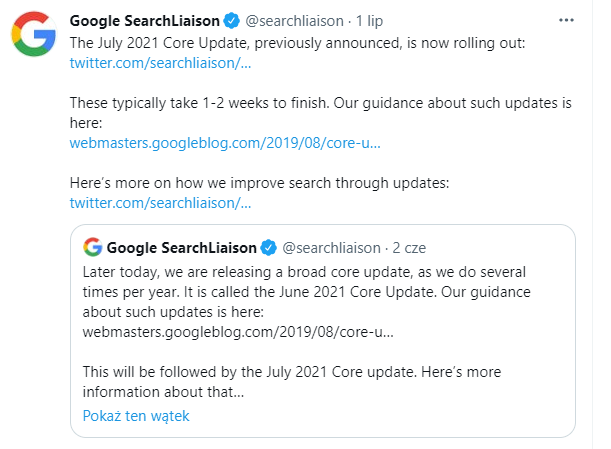Click the 'These typically take 1-2 weeks' paragraph

point(320,113)
